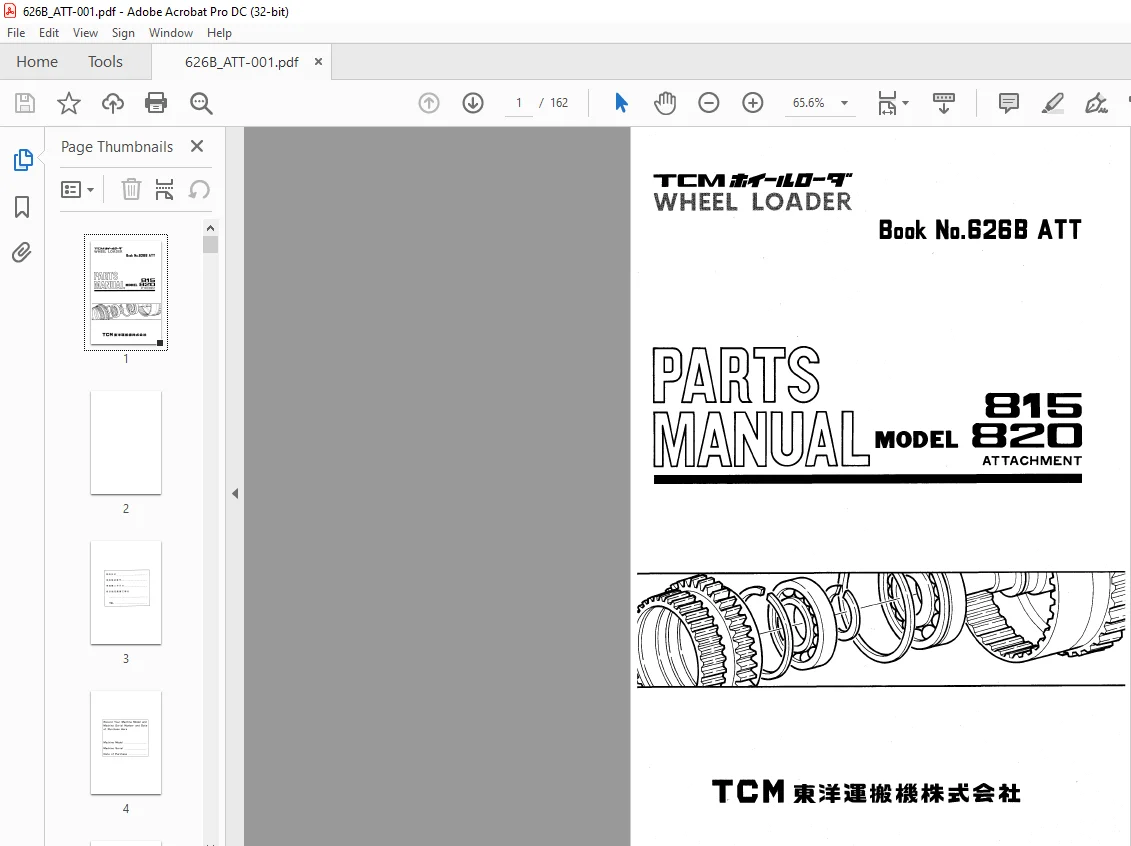Image resolution: width=1131 pixels, height=846 pixels.
Task: Select the Highlight text pen tool
Action: point(1052,103)
